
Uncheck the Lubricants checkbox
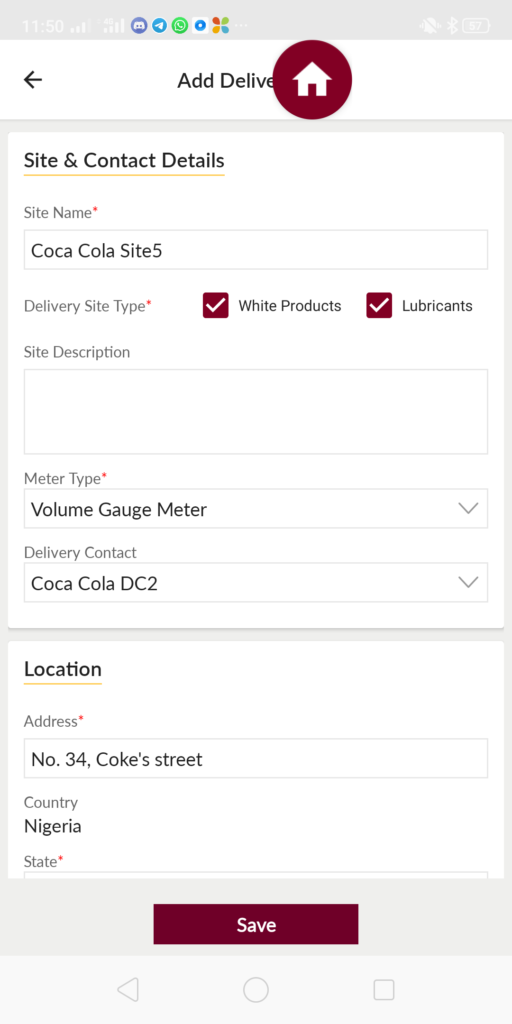(x=379, y=306)
